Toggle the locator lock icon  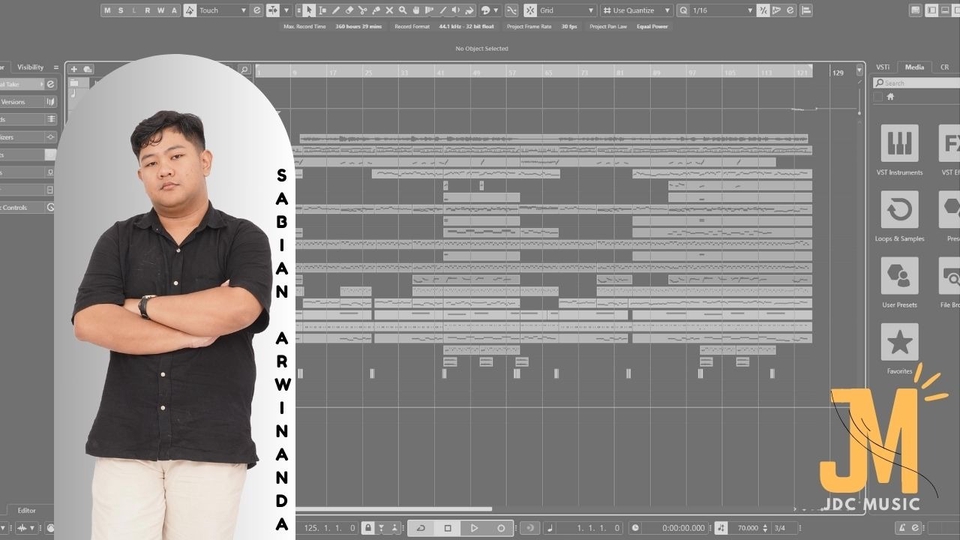coord(368,528)
